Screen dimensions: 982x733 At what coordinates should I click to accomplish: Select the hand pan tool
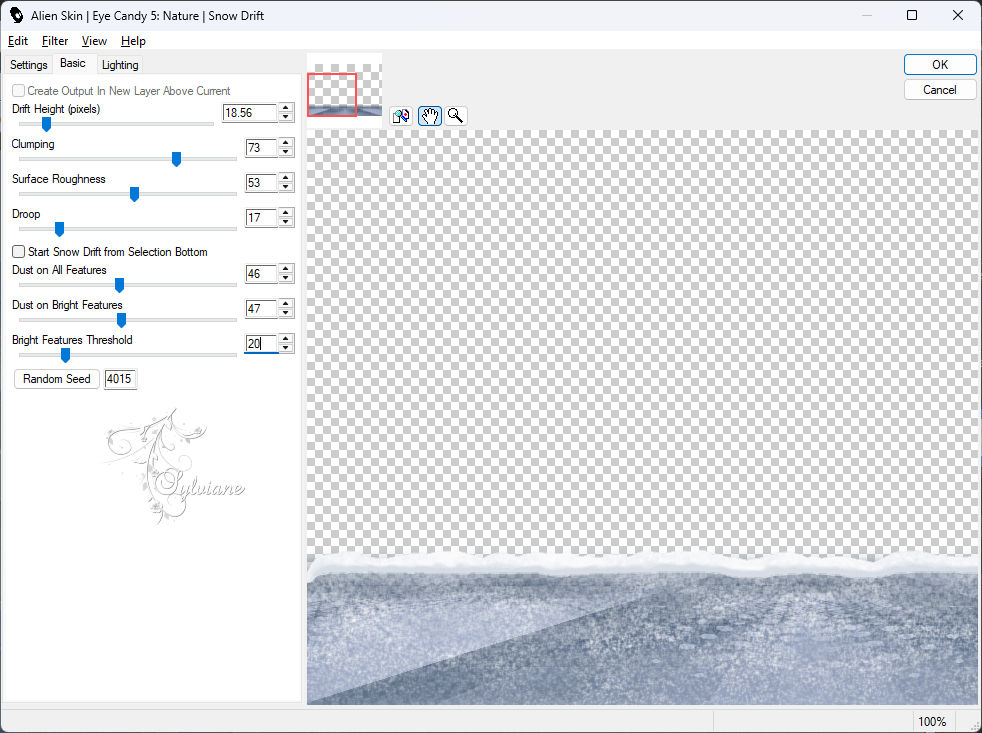(430, 116)
